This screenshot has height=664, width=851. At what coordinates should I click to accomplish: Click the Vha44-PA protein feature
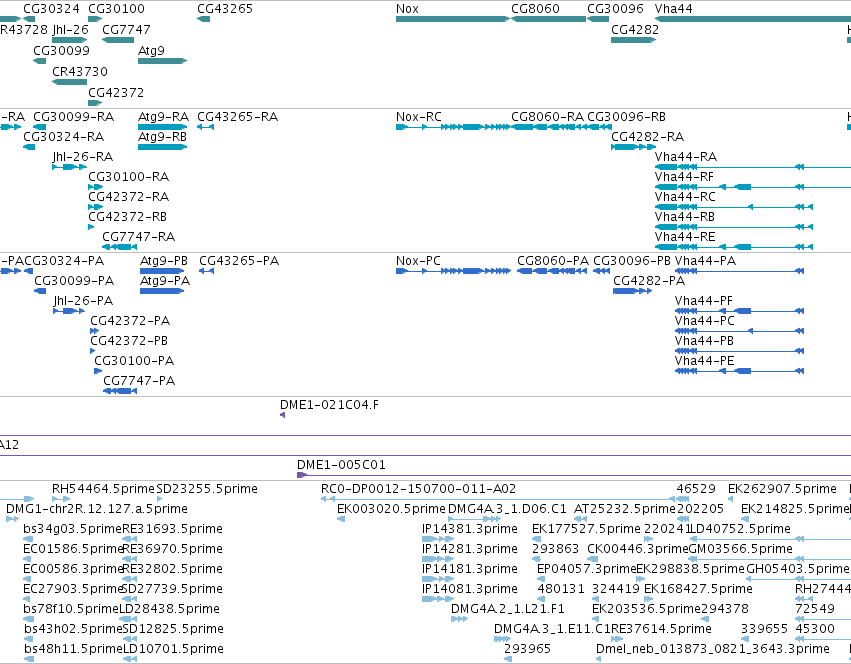[x=739, y=271]
